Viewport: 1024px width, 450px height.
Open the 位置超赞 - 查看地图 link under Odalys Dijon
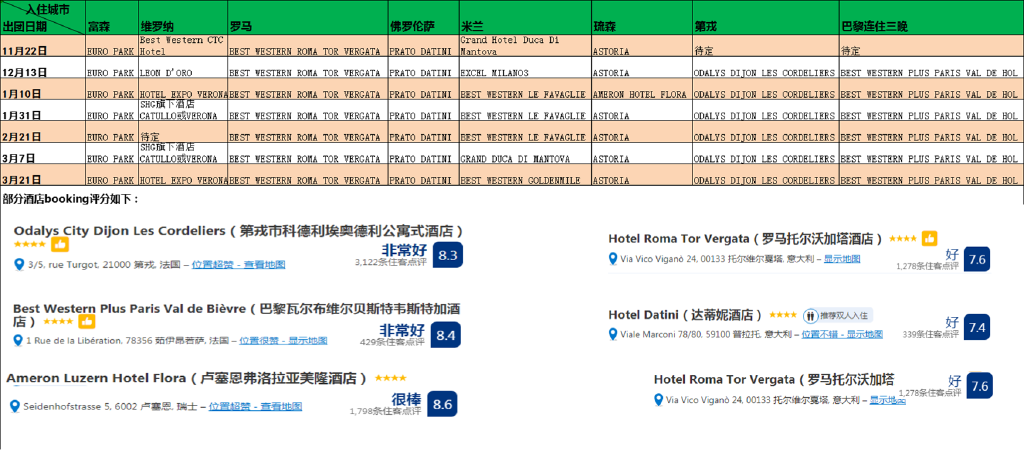pos(238,265)
